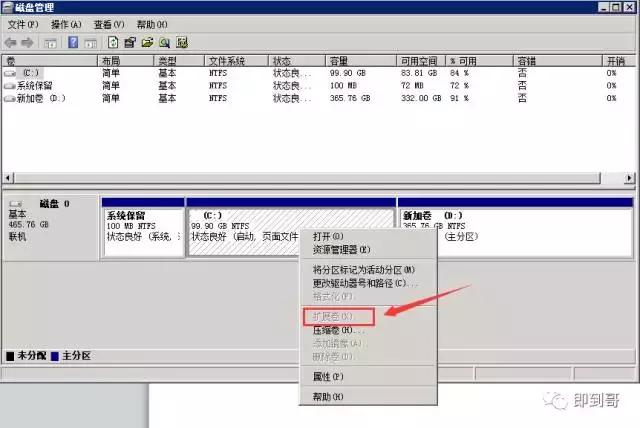
Task: Click the Forward arrow toolbar icon
Action: [27, 42]
